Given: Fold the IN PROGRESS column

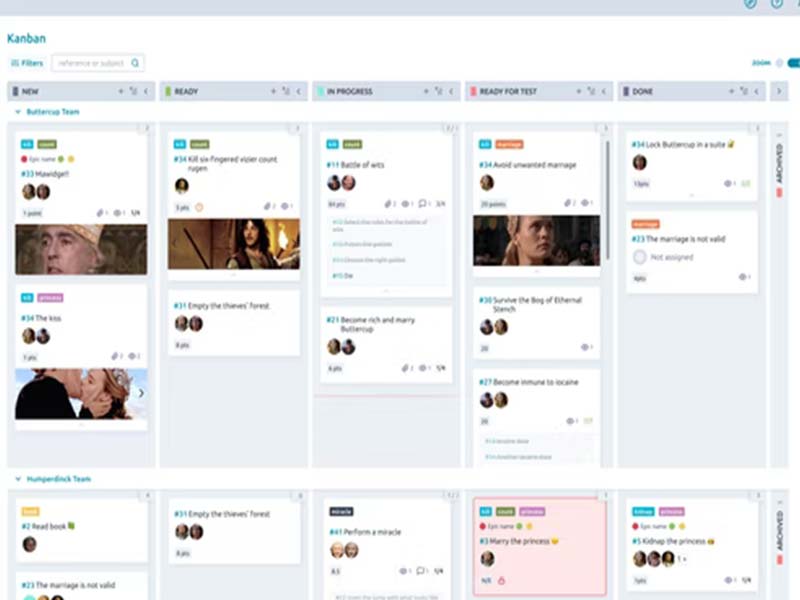Looking at the screenshot, I should click(451, 91).
